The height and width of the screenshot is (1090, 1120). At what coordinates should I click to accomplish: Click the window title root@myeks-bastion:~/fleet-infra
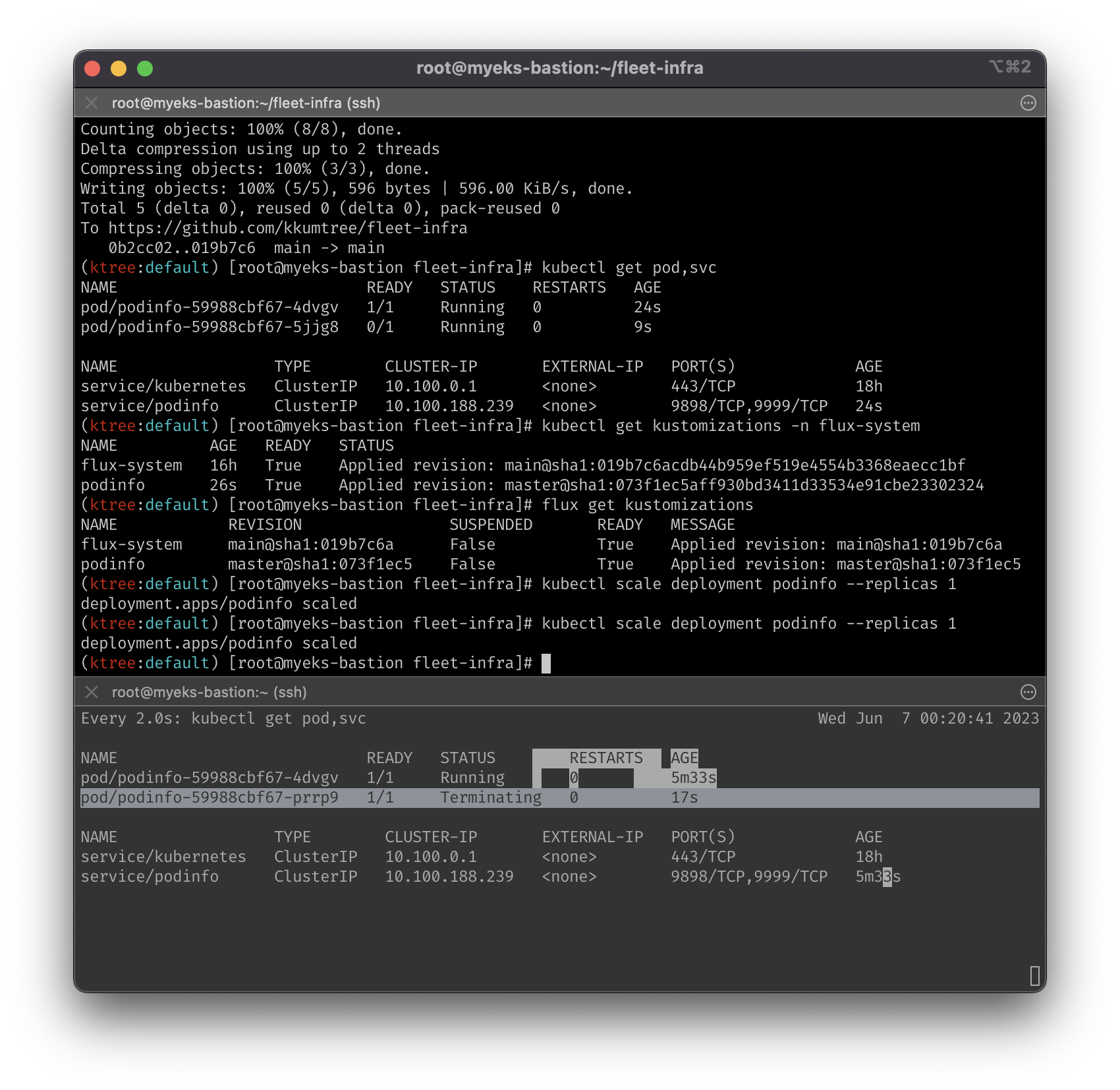(x=559, y=68)
